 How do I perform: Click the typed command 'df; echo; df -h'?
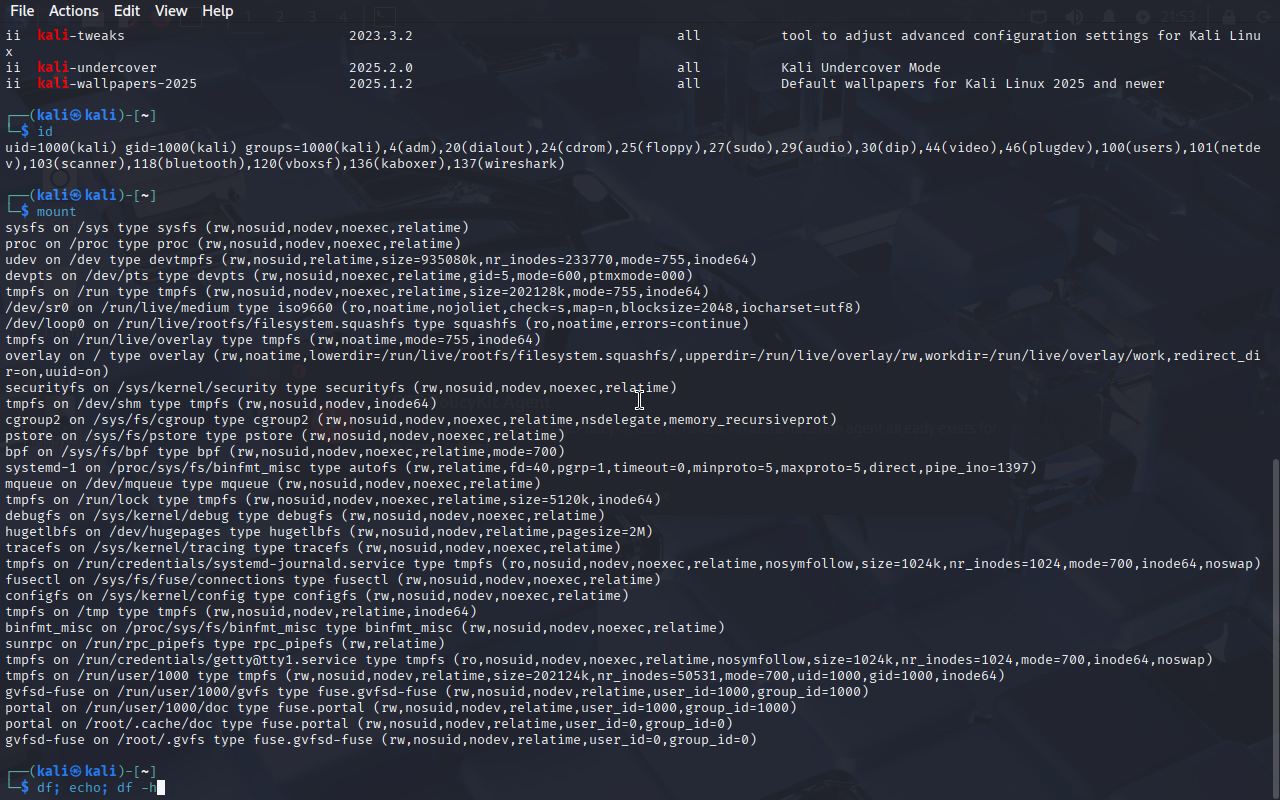[x=96, y=788]
